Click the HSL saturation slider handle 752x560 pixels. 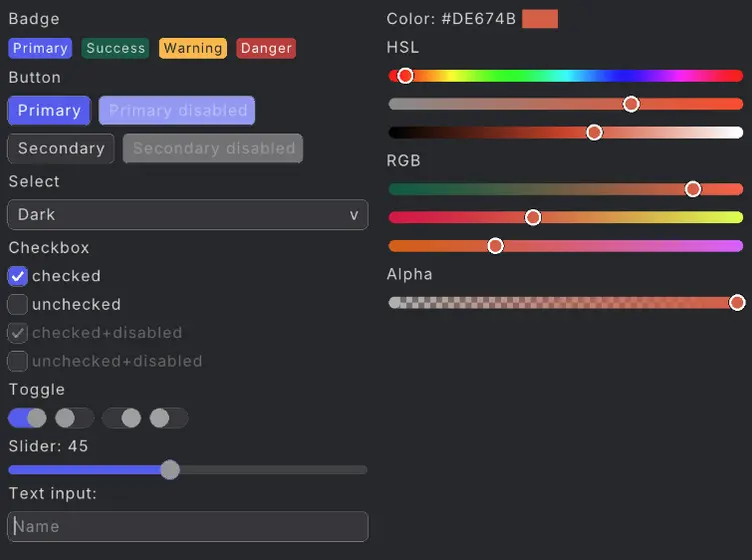[x=631, y=104]
